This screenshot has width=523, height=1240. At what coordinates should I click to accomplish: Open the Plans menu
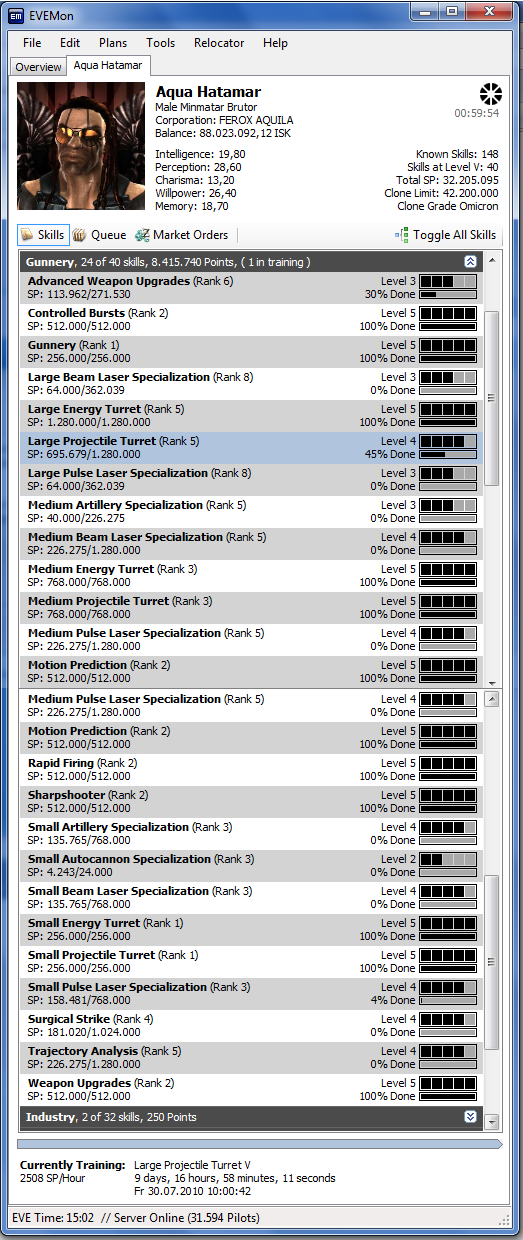click(113, 43)
